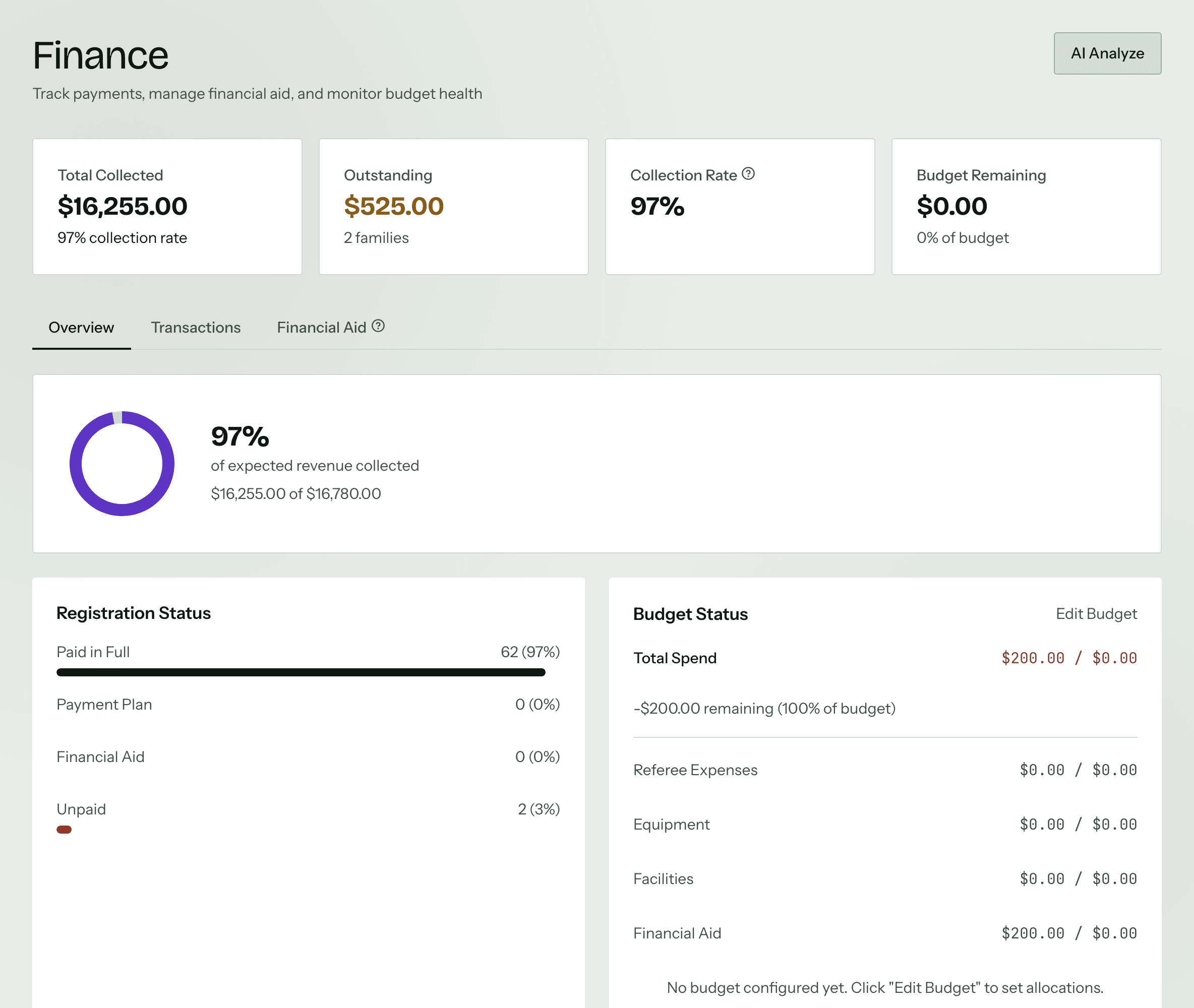Click the red Unpaid progress bar
Image resolution: width=1194 pixels, height=1008 pixels.
coord(64,830)
